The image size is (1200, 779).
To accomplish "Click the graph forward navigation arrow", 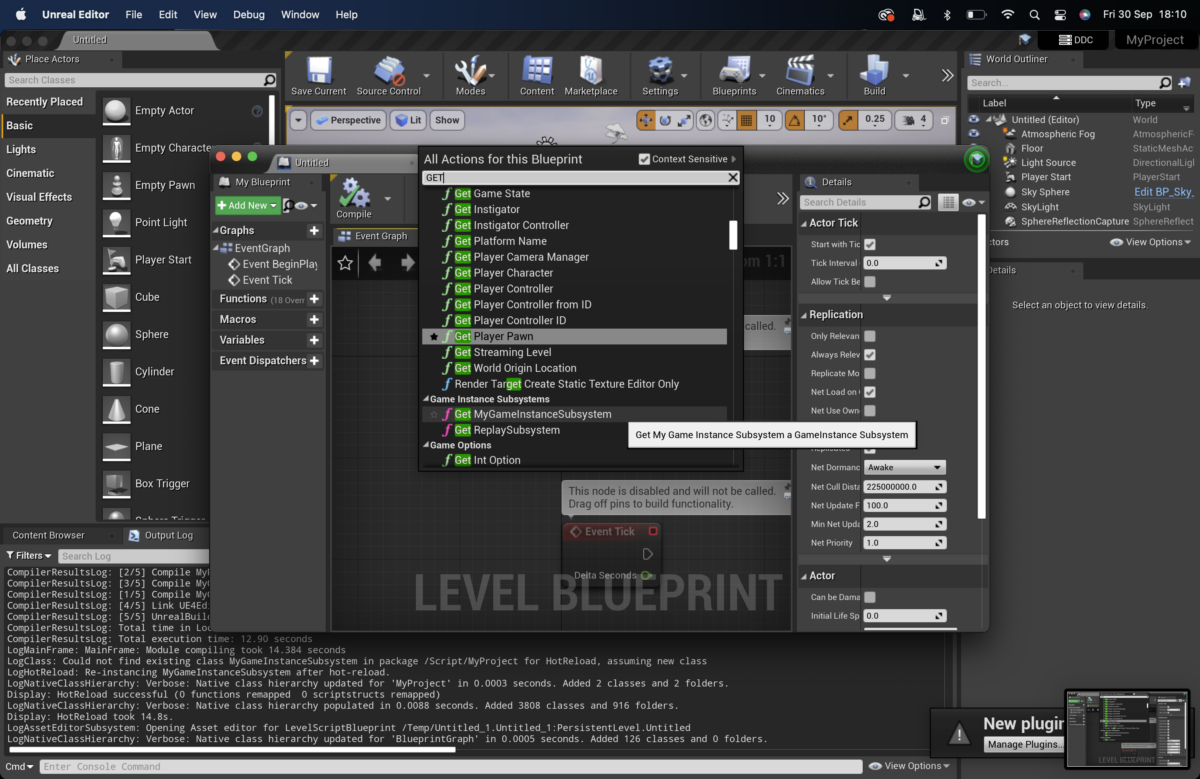I will pyautogui.click(x=407, y=263).
